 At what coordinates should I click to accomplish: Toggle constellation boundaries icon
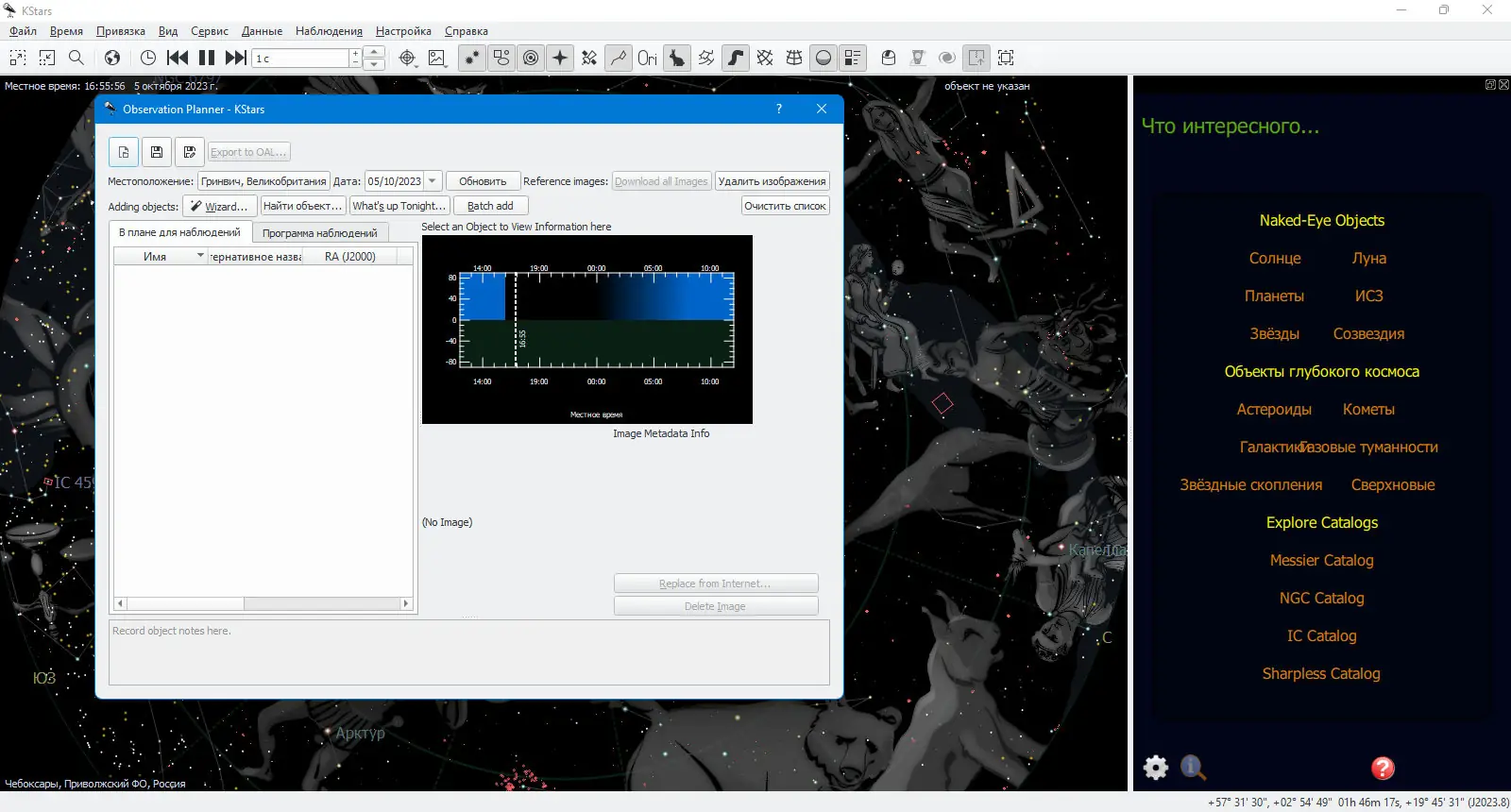pyautogui.click(x=706, y=58)
